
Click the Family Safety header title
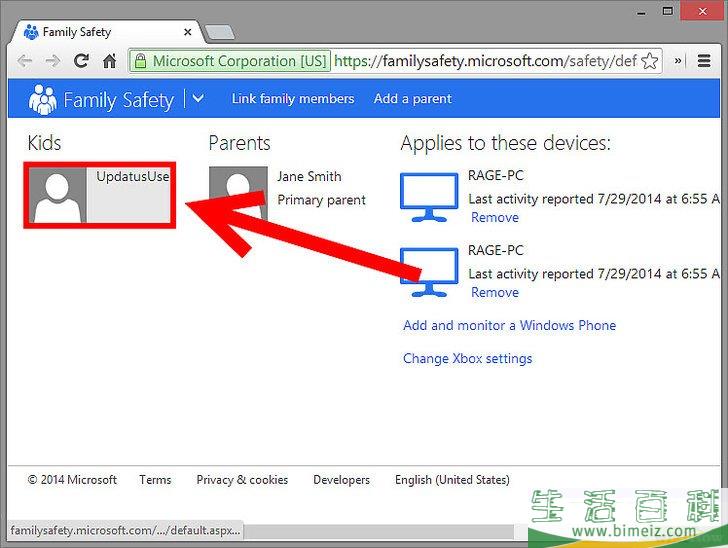(118, 100)
